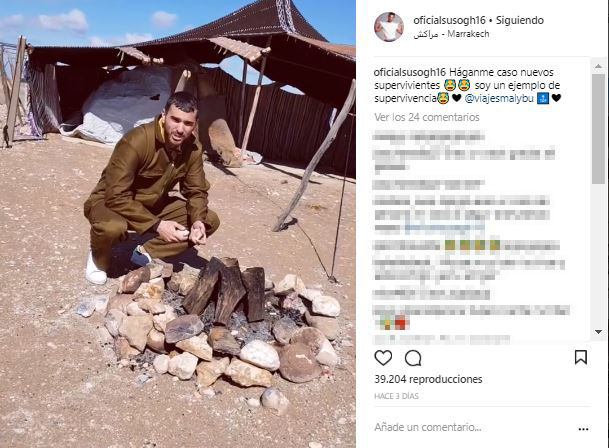Open comments with the speech bubble icon

point(413,358)
